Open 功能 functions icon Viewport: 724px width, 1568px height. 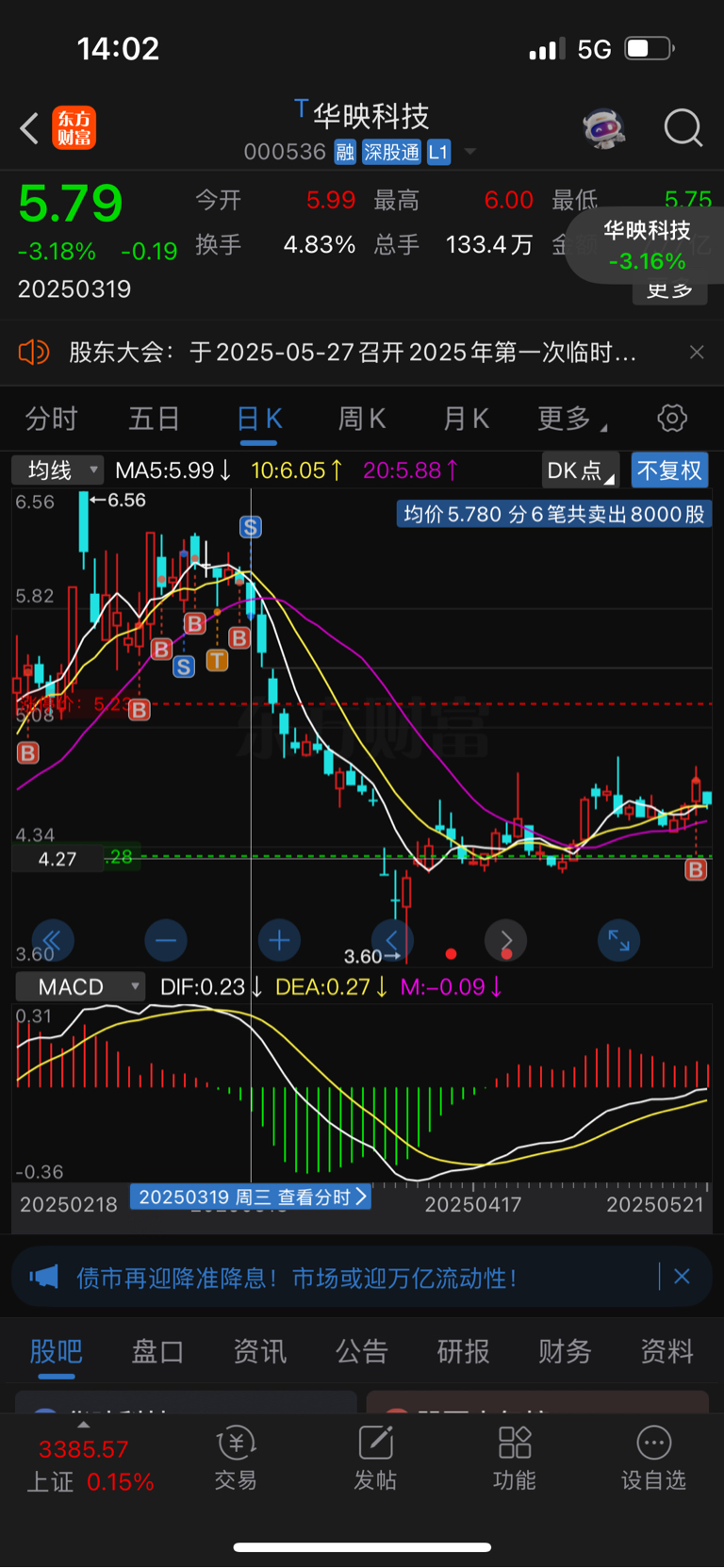coord(515,1458)
